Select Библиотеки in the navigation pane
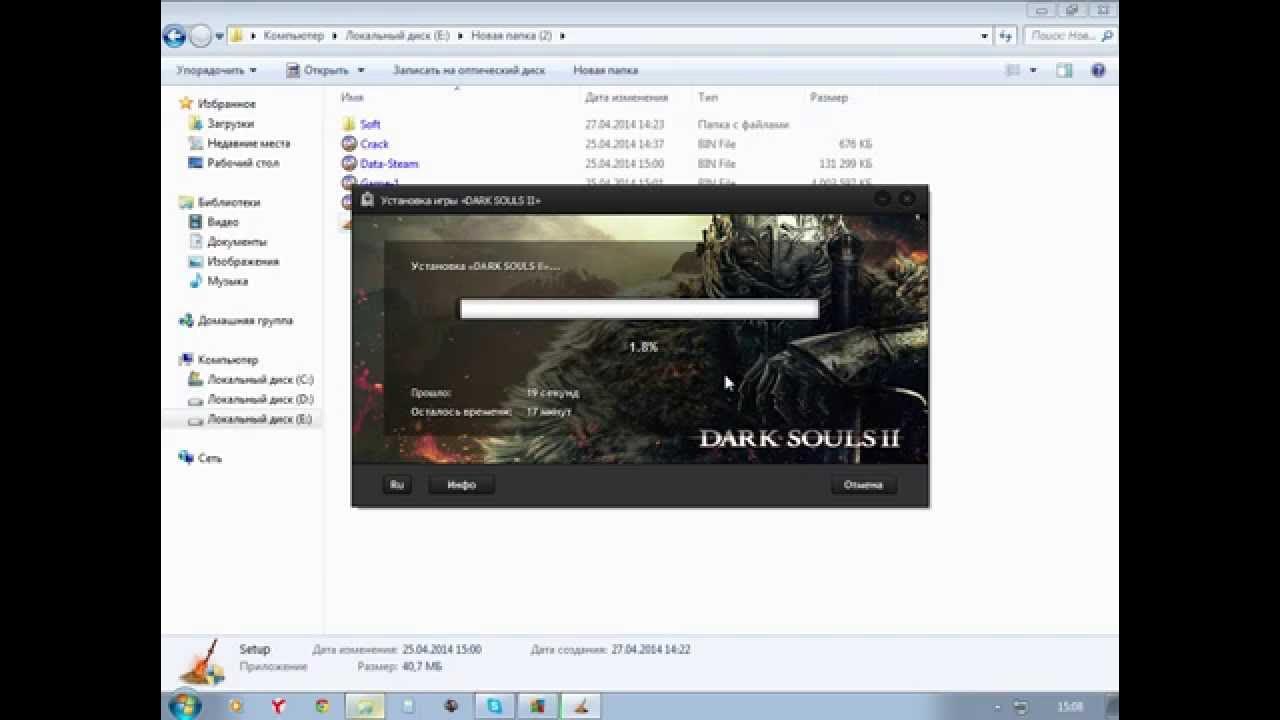Viewport: 1280px width, 720px height. coord(219,202)
